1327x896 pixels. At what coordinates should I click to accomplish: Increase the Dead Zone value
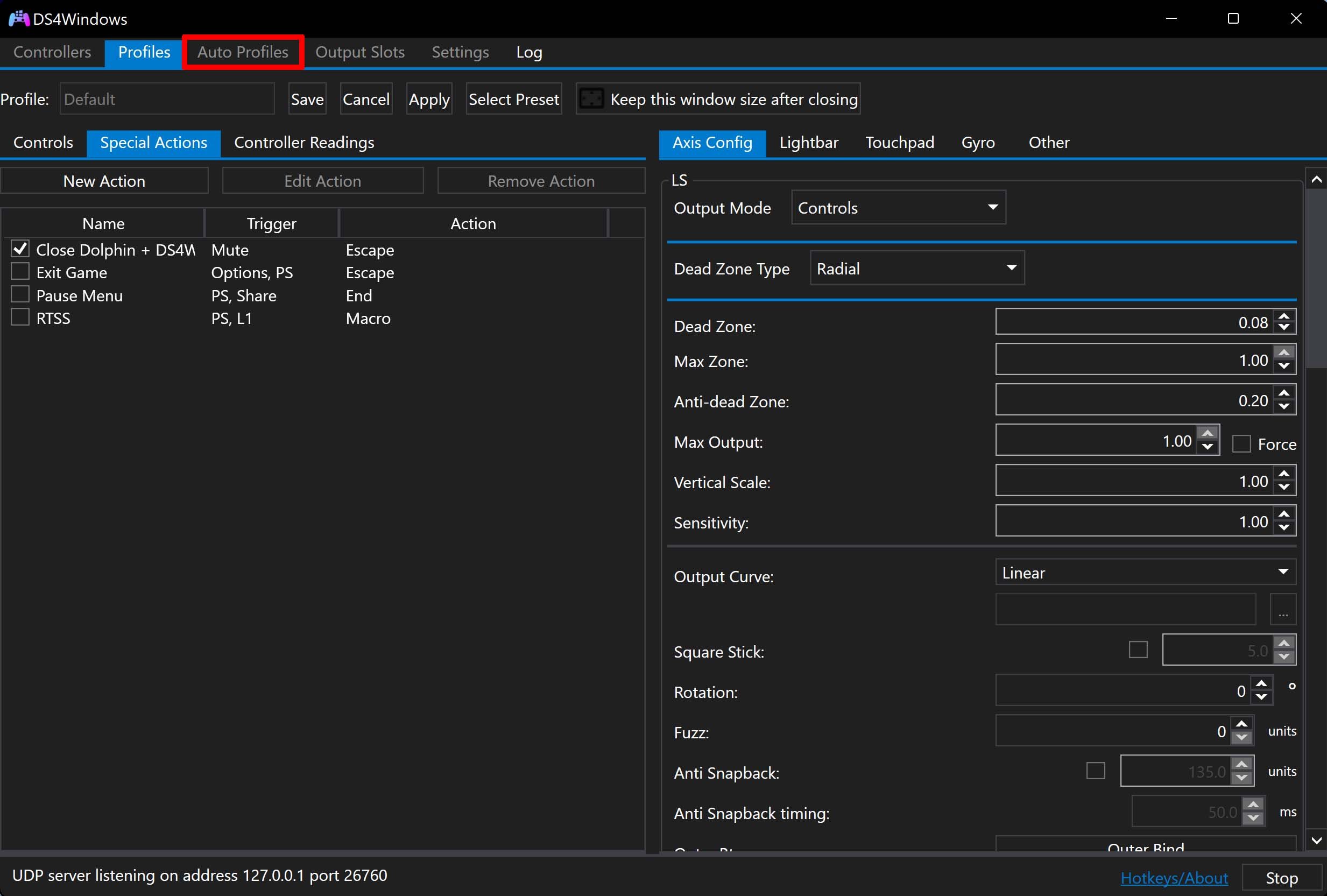[1283, 316]
